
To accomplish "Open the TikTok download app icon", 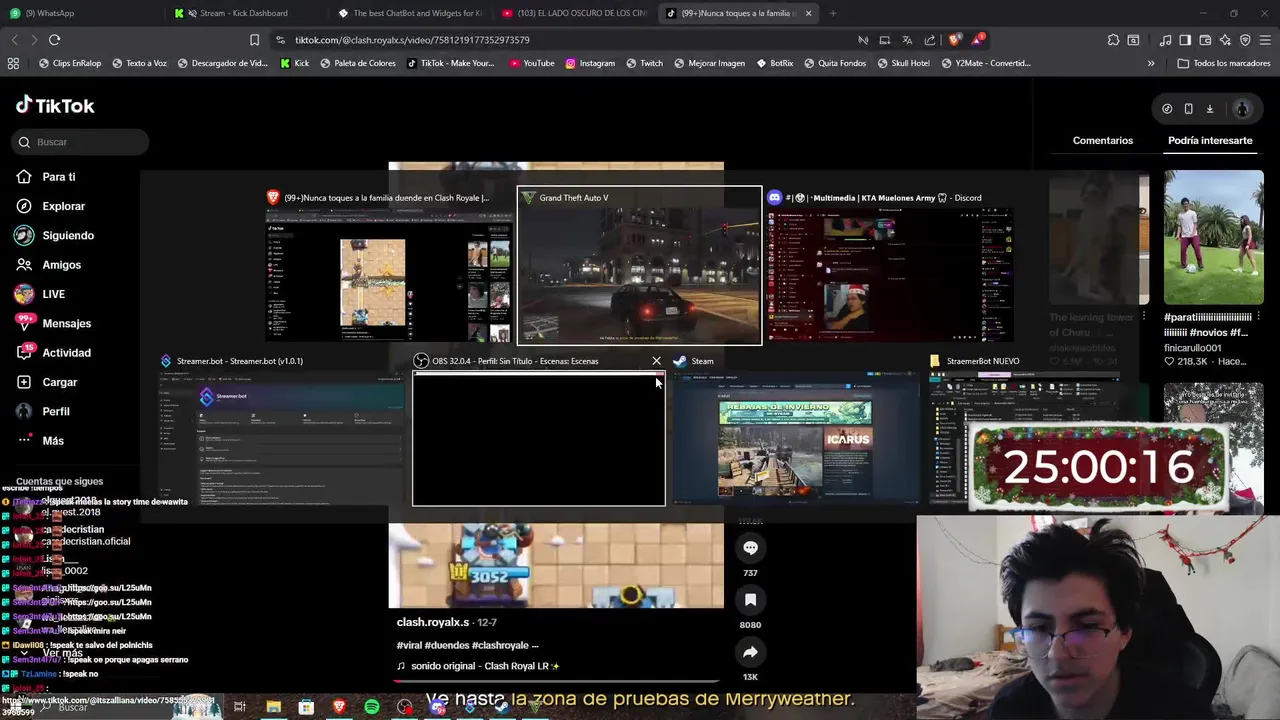I will pos(1209,109).
